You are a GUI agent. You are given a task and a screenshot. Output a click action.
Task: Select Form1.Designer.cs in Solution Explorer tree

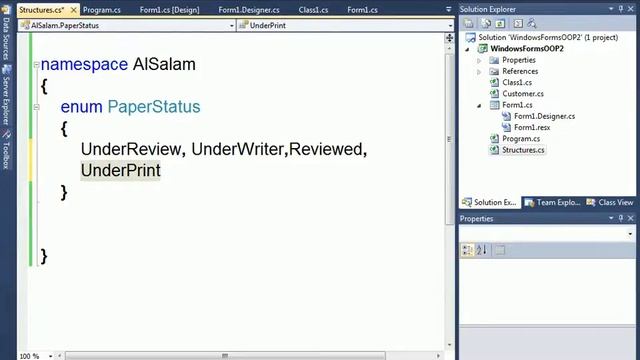tap(544, 116)
